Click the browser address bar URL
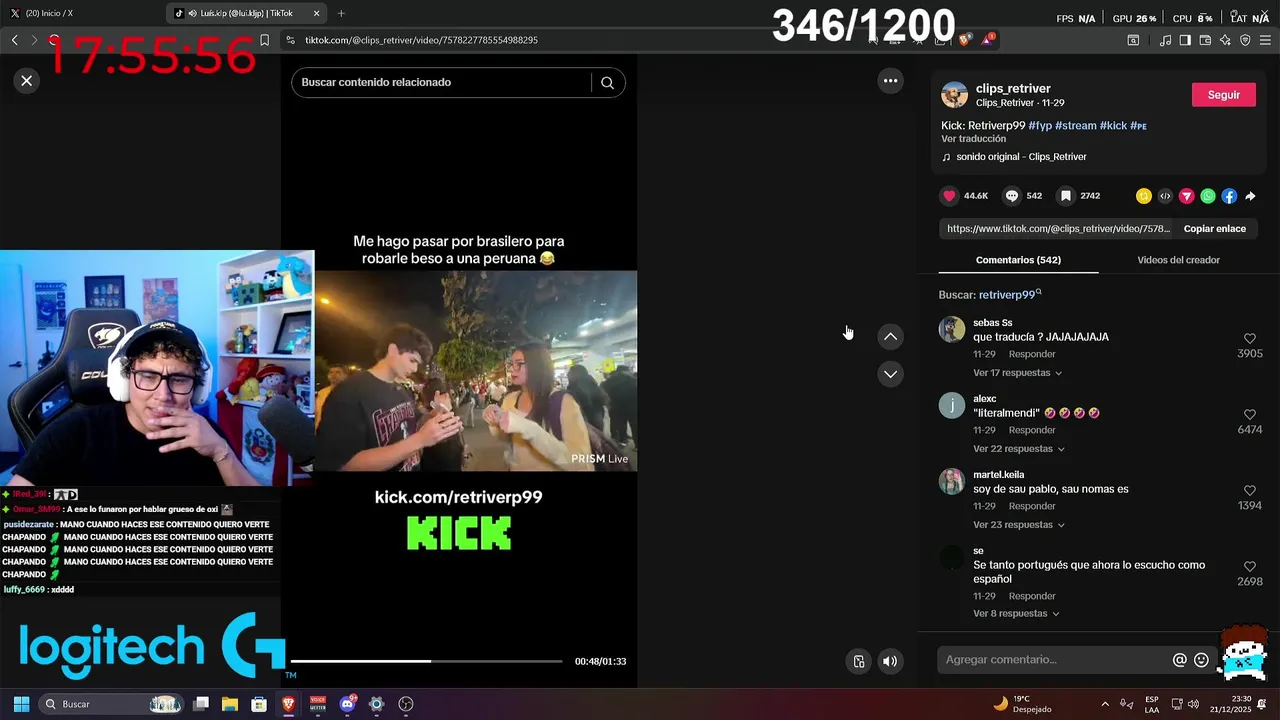The width and height of the screenshot is (1280, 720). [421, 40]
